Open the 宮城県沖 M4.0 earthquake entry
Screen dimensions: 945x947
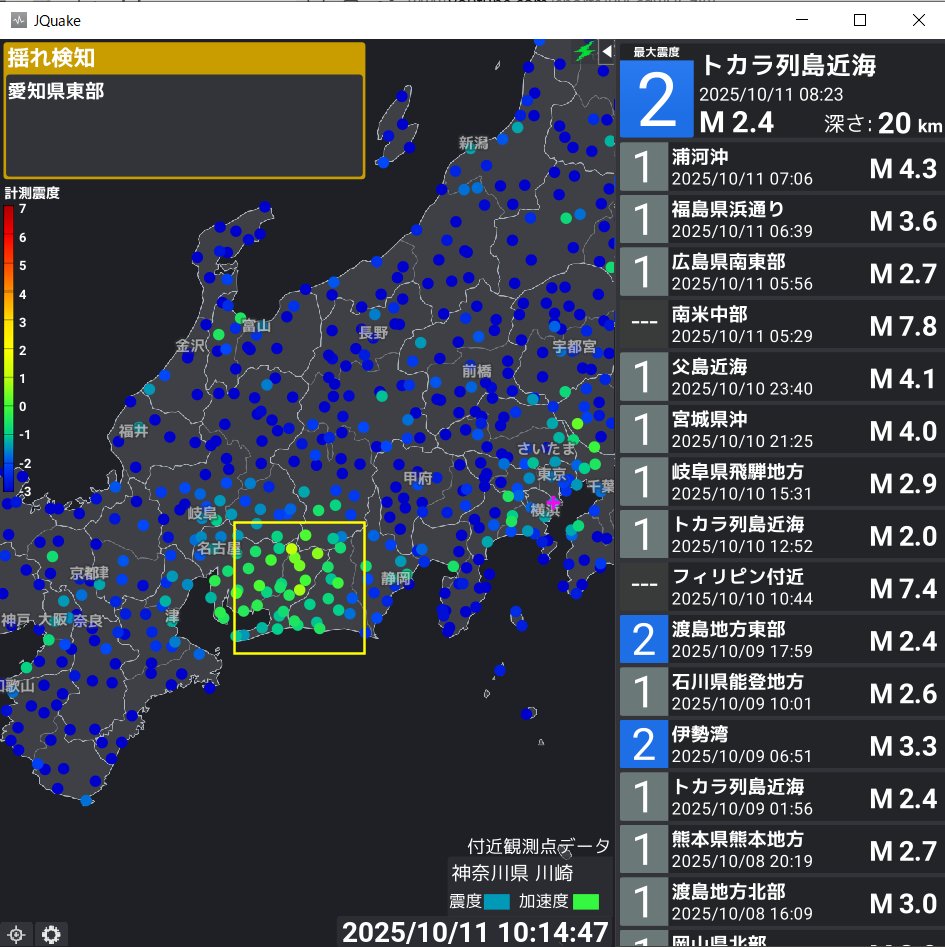(x=780, y=430)
